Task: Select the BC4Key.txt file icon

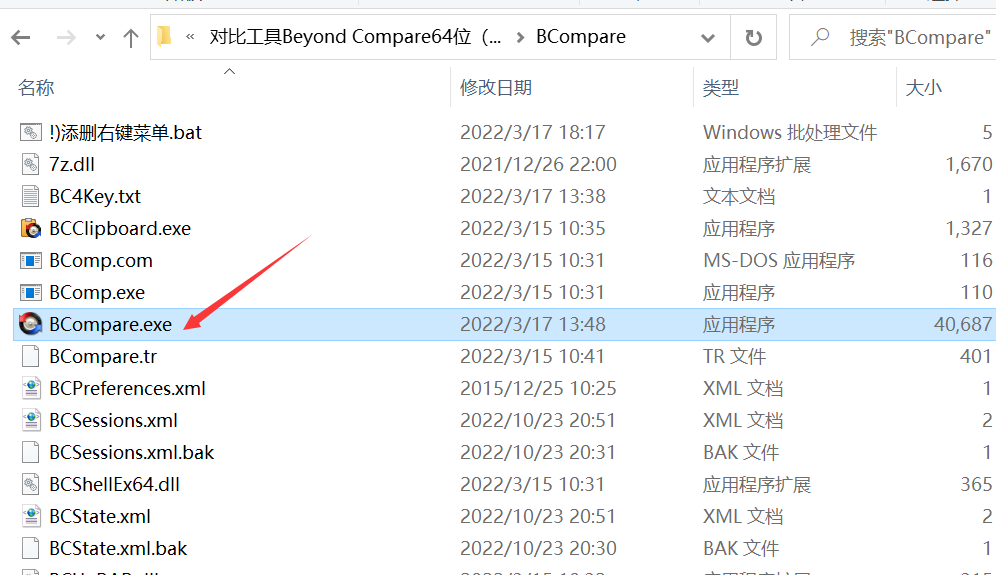Action: pos(30,196)
